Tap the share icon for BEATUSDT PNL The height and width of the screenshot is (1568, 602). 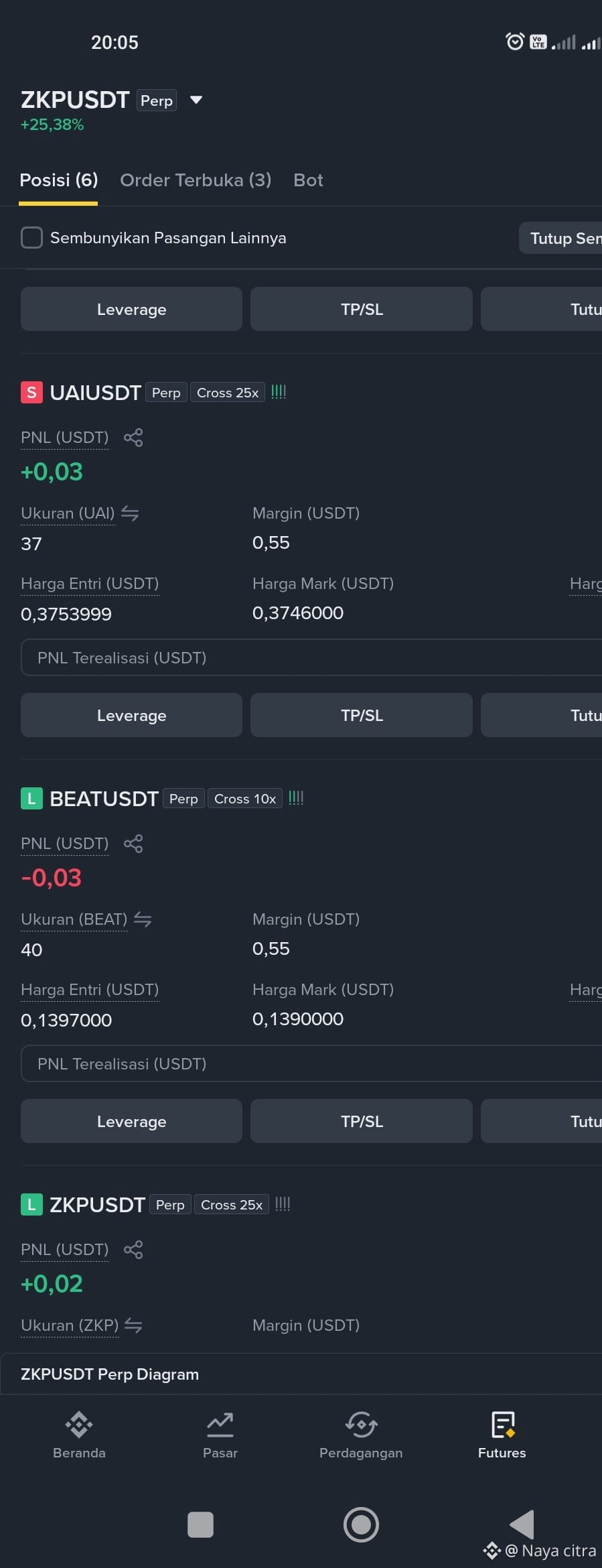[133, 844]
